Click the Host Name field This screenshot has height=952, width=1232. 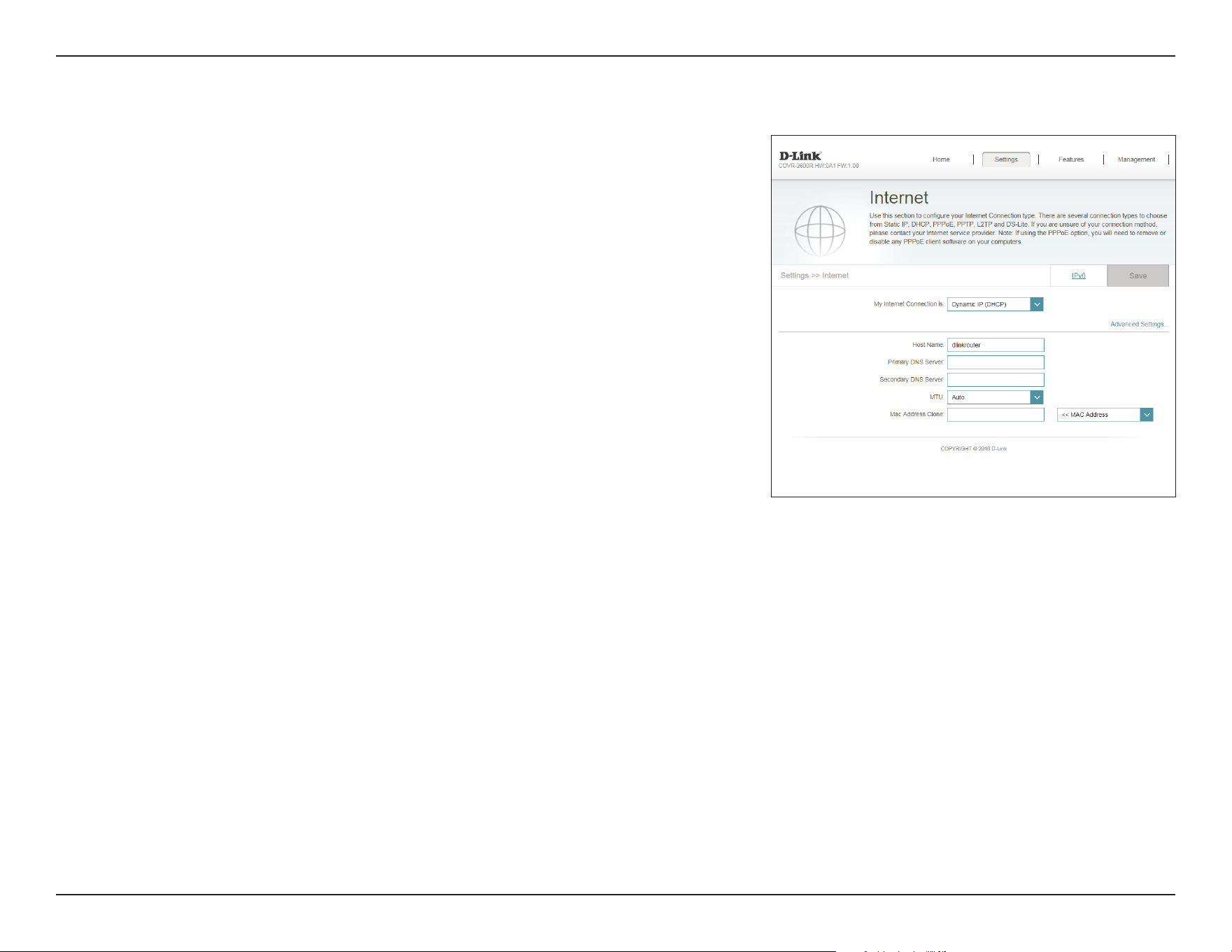[996, 345]
